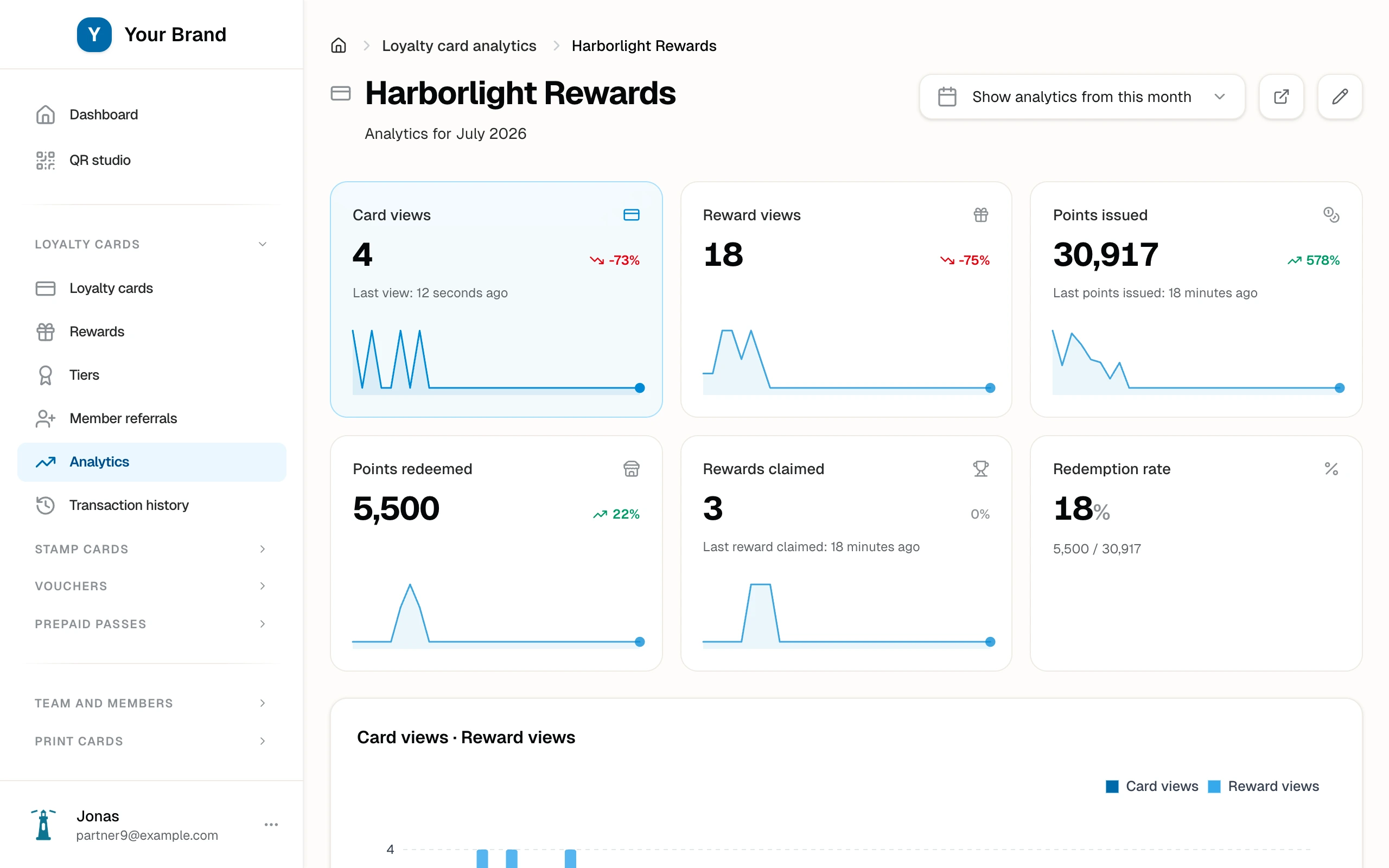Click the coins icon in Points issued
1389x868 pixels.
[1331, 215]
